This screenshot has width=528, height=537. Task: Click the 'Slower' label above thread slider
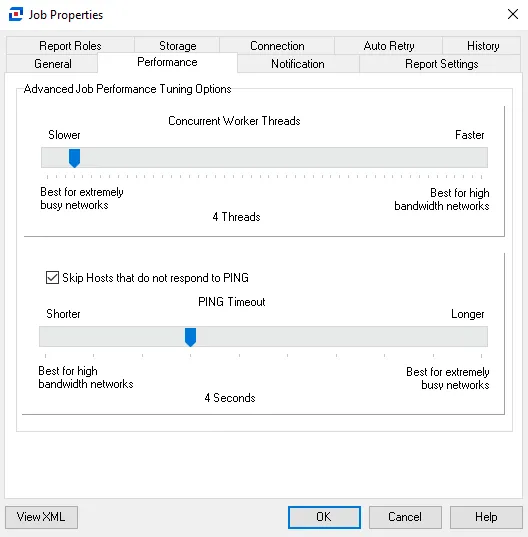pyautogui.click(x=64, y=135)
